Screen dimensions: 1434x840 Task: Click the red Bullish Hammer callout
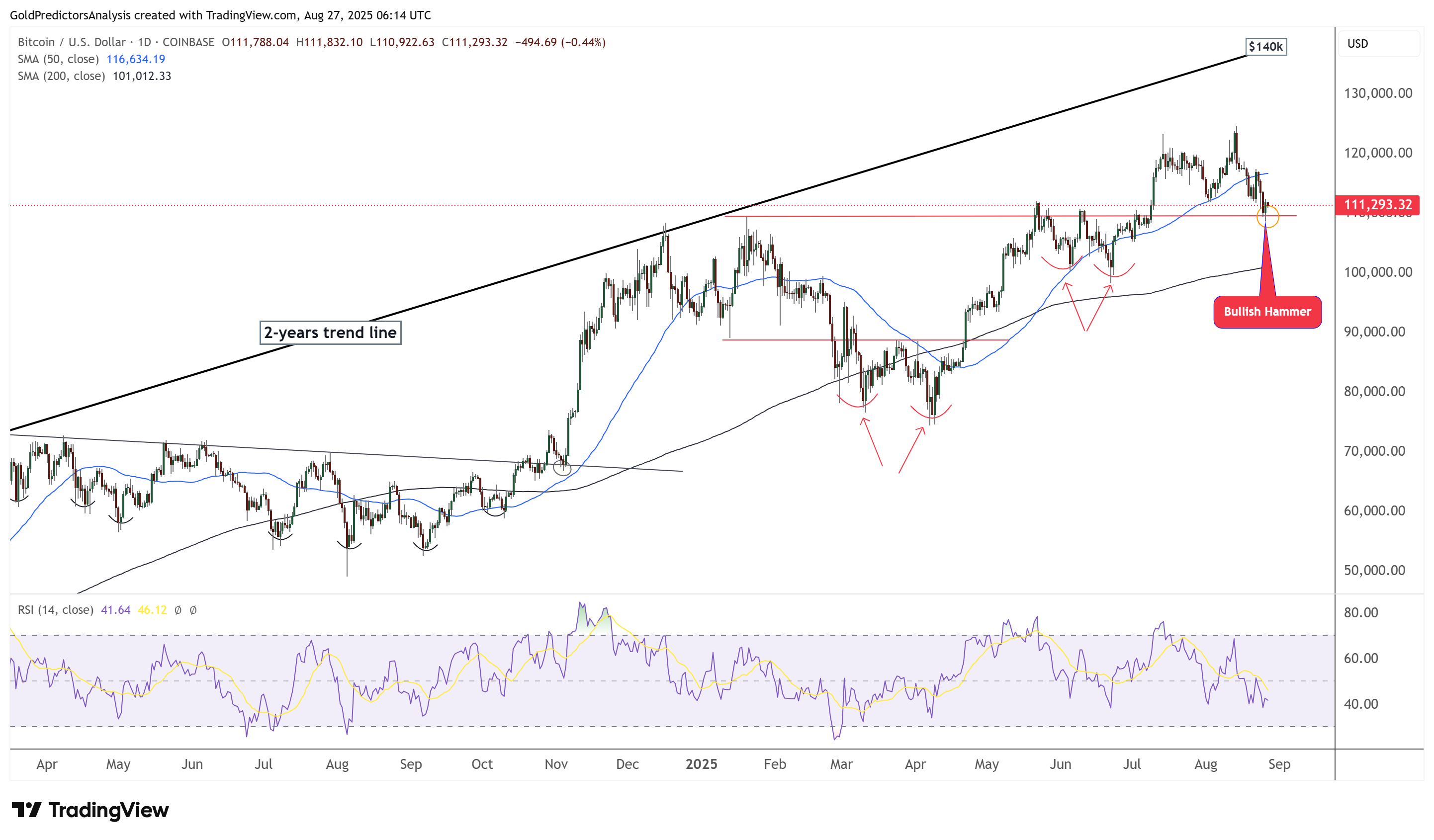[1267, 312]
